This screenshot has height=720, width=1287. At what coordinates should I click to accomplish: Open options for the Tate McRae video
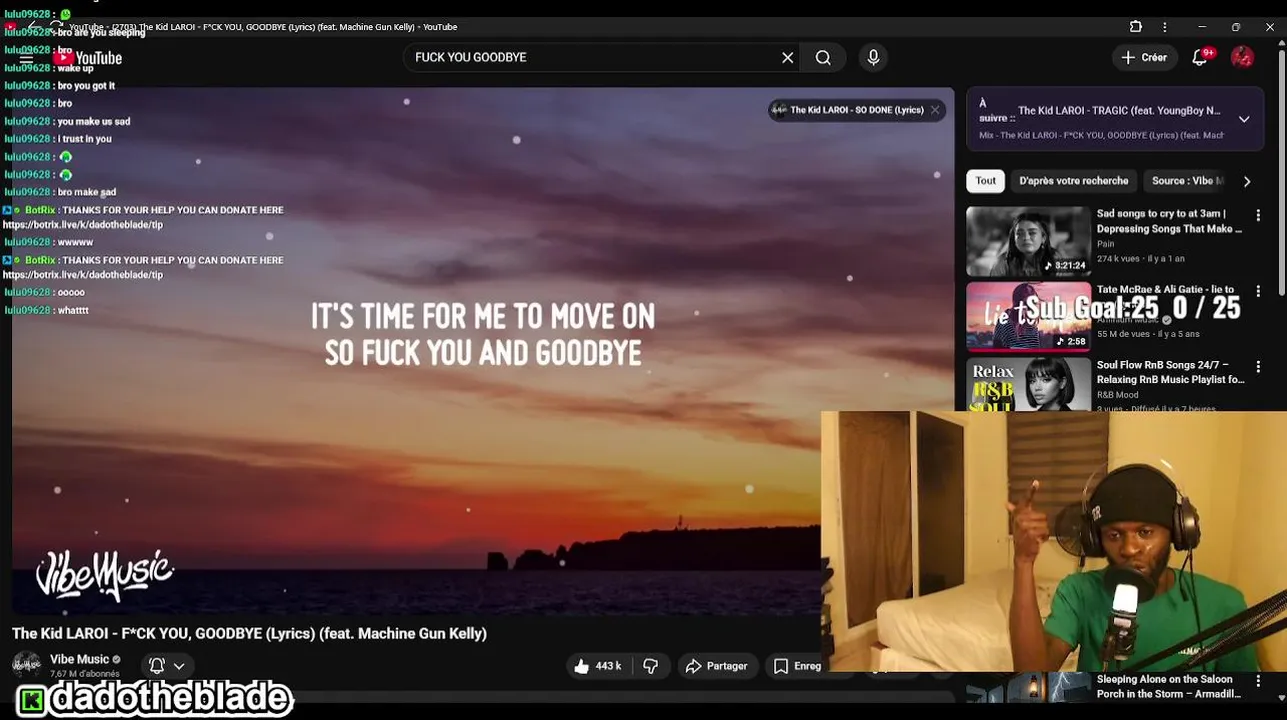tap(1258, 291)
